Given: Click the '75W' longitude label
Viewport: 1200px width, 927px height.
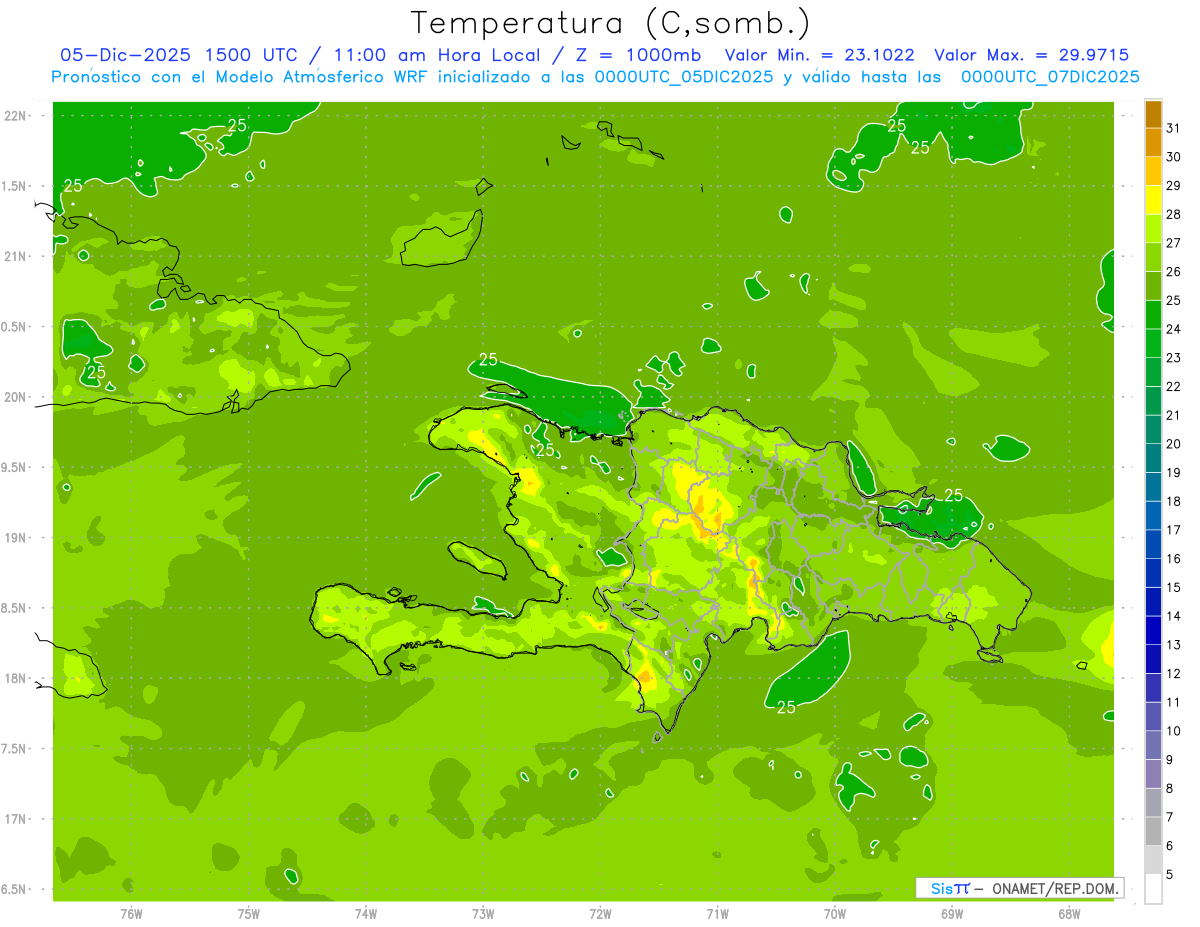Looking at the screenshot, I should pyautogui.click(x=249, y=913).
